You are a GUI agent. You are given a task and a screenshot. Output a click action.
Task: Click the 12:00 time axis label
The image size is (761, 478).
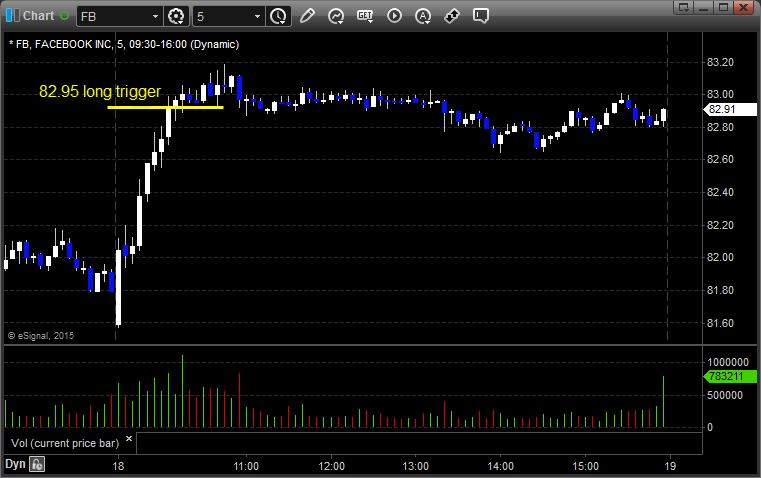tap(331, 466)
